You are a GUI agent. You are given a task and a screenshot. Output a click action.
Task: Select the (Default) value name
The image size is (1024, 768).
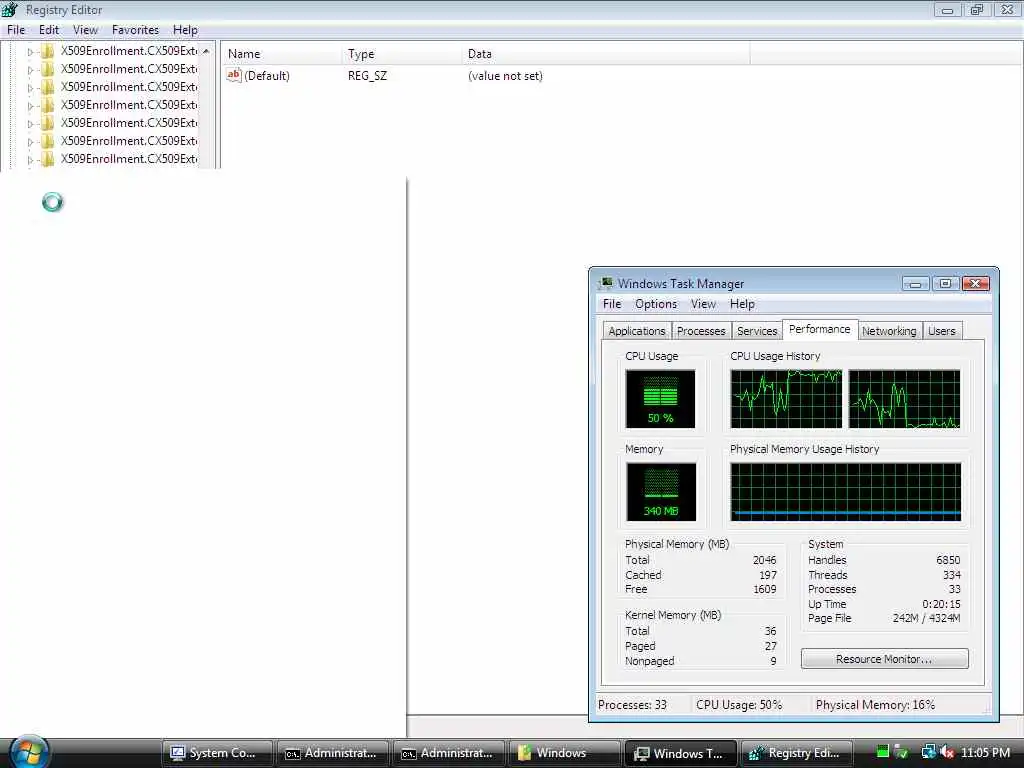tap(266, 76)
